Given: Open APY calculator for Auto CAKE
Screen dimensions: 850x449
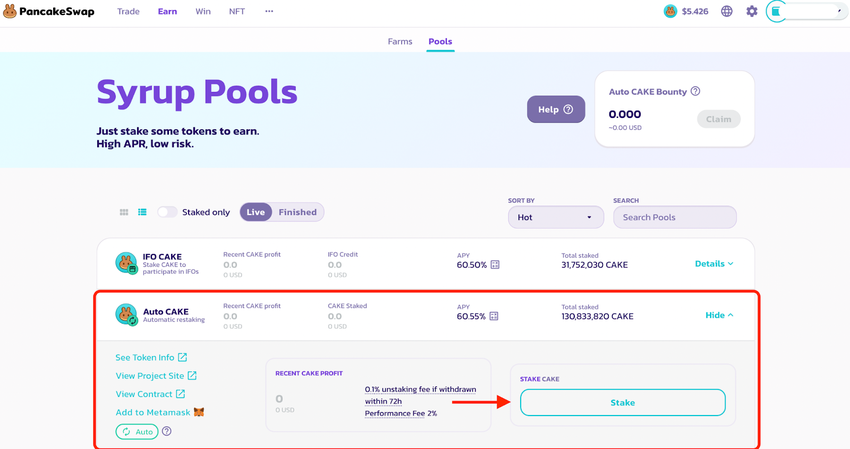Looking at the screenshot, I should tap(494, 316).
